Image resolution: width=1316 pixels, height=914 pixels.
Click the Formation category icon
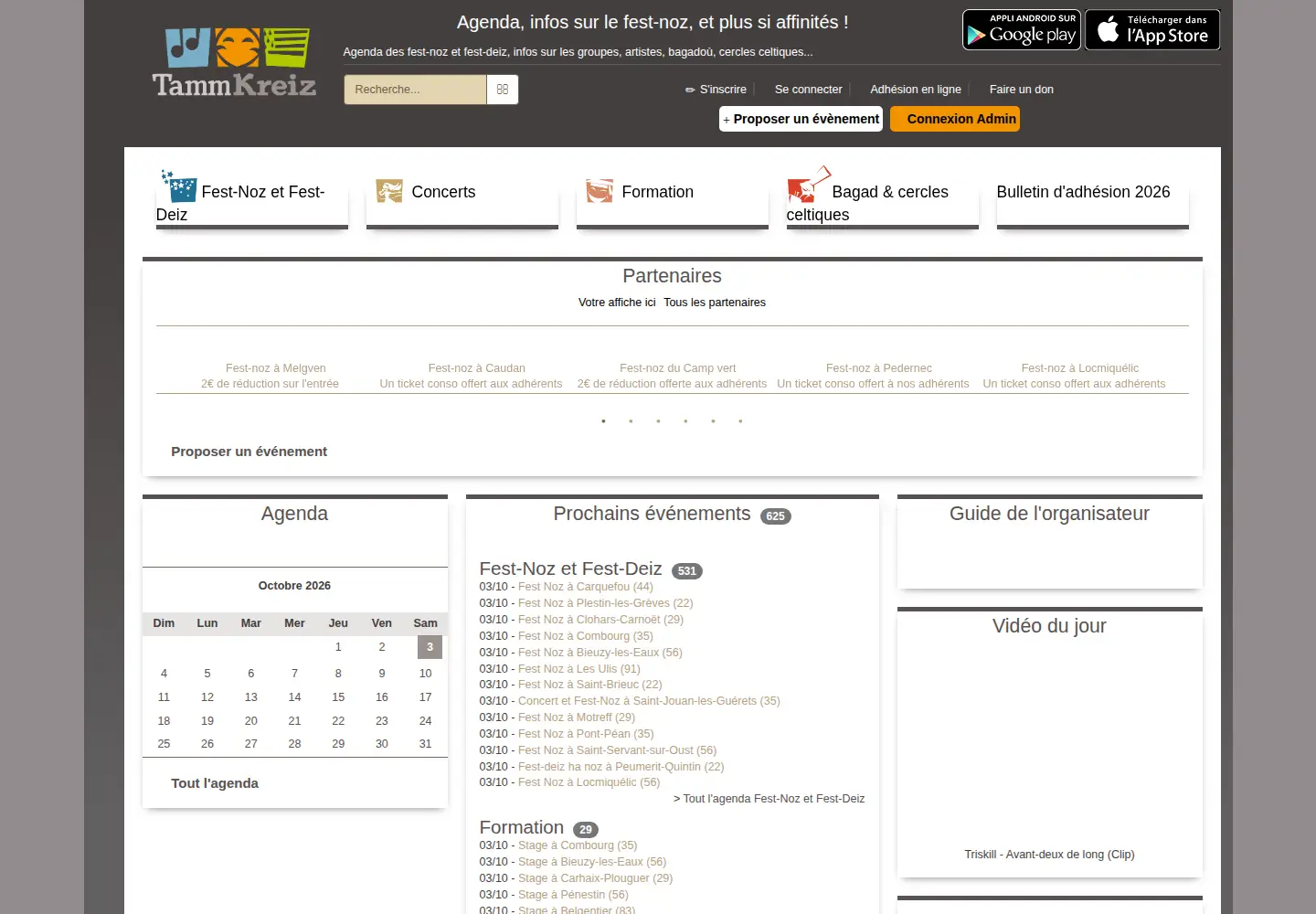(x=600, y=191)
